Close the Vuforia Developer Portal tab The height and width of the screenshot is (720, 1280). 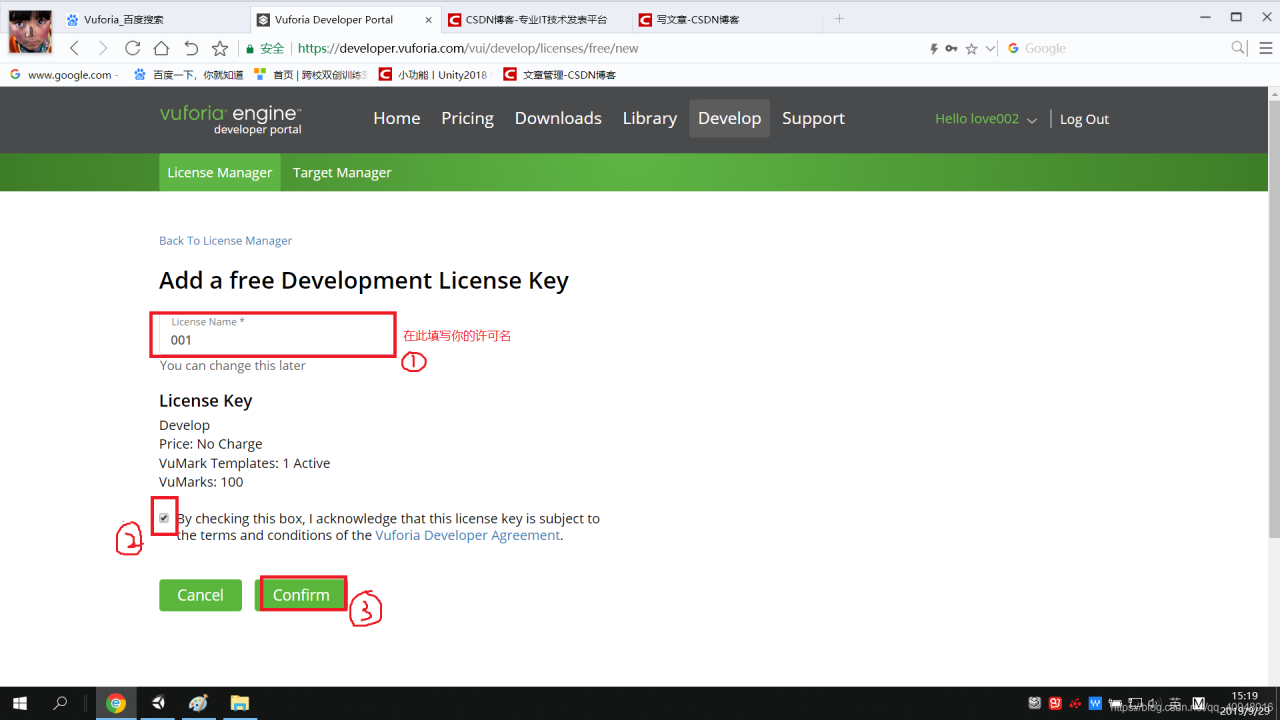tap(429, 19)
